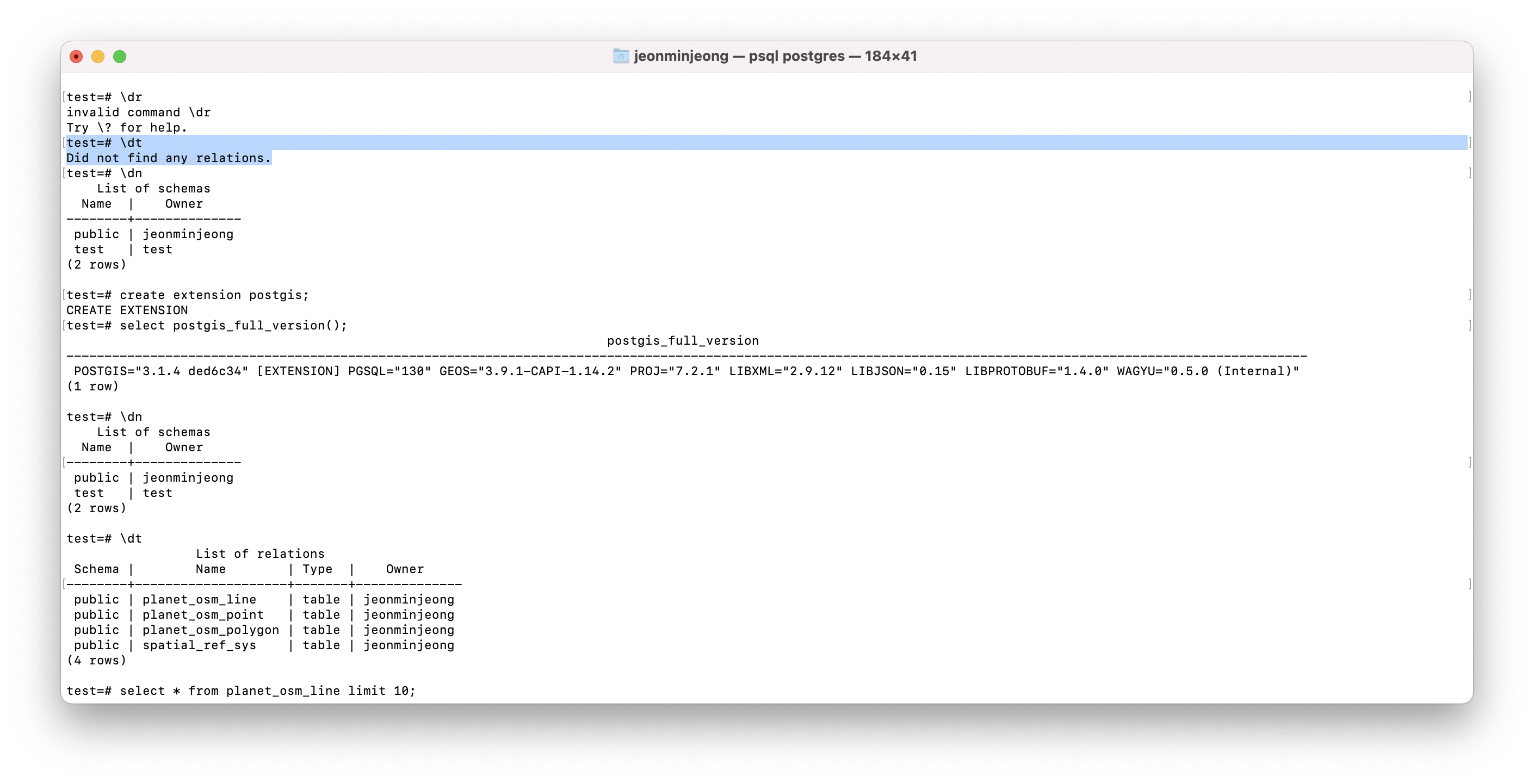Click 'planet_osm_line' in the relations list
Image resolution: width=1534 pixels, height=784 pixels.
199,600
